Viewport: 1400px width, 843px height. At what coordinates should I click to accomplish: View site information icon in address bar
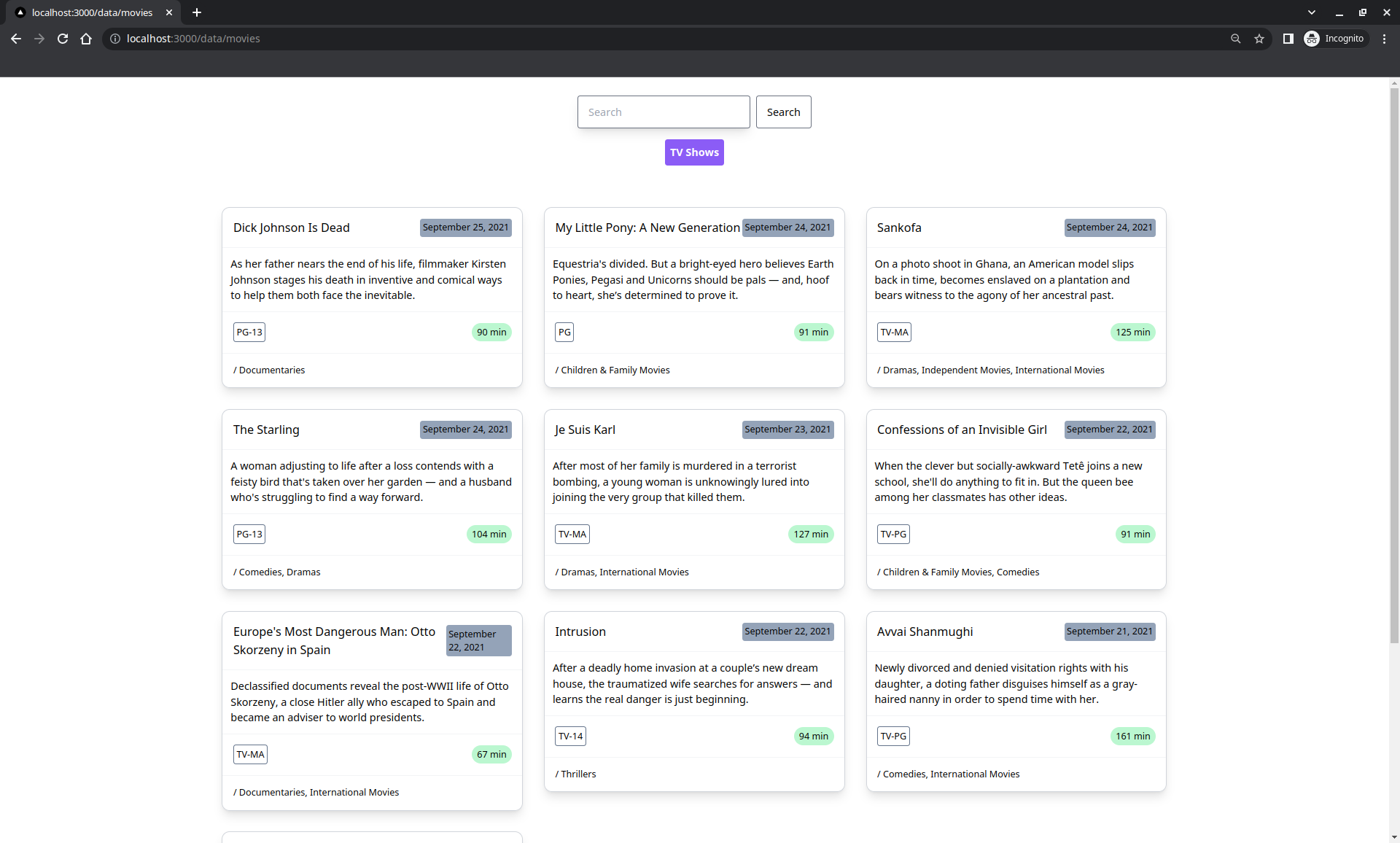point(115,39)
